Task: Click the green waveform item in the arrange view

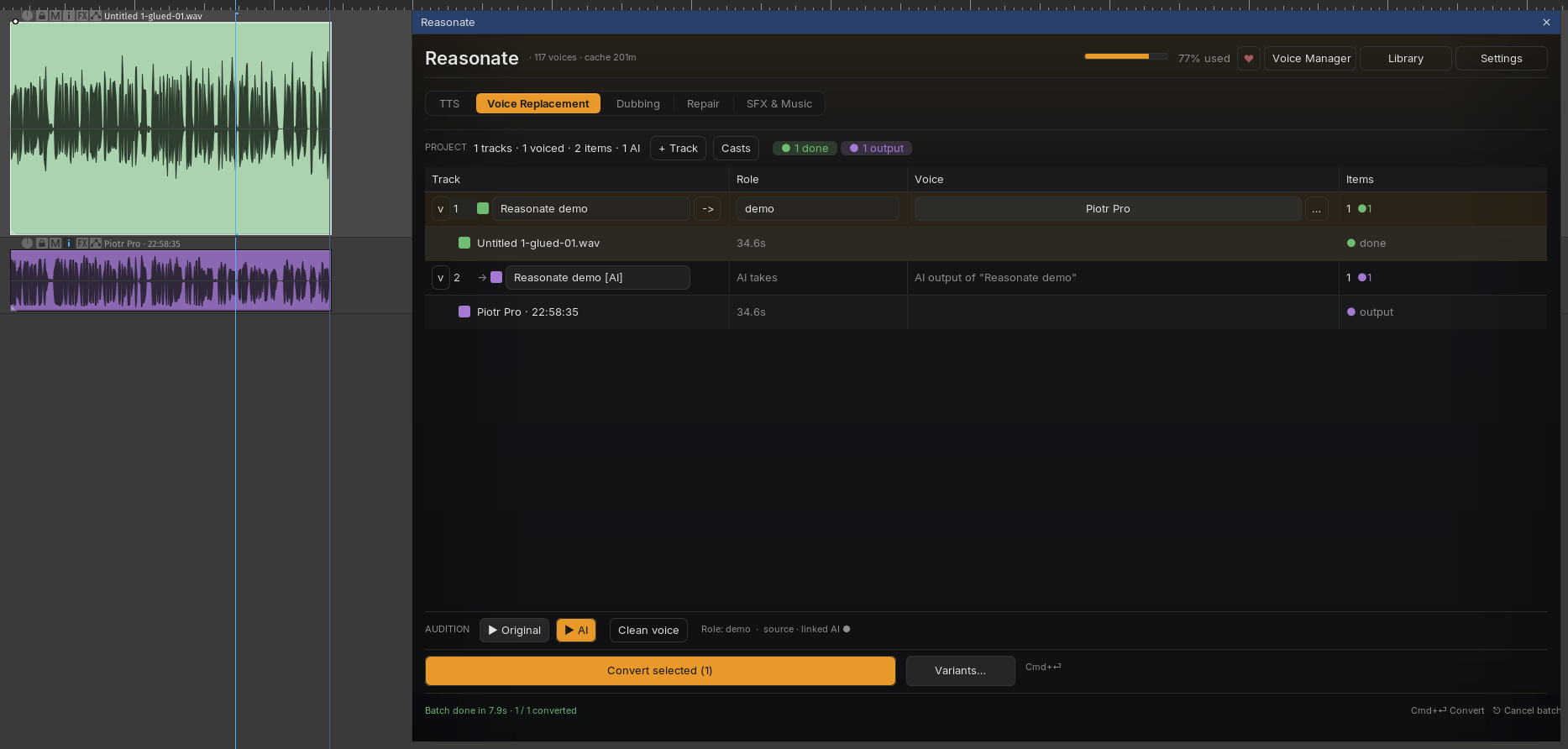Action: [x=170, y=128]
